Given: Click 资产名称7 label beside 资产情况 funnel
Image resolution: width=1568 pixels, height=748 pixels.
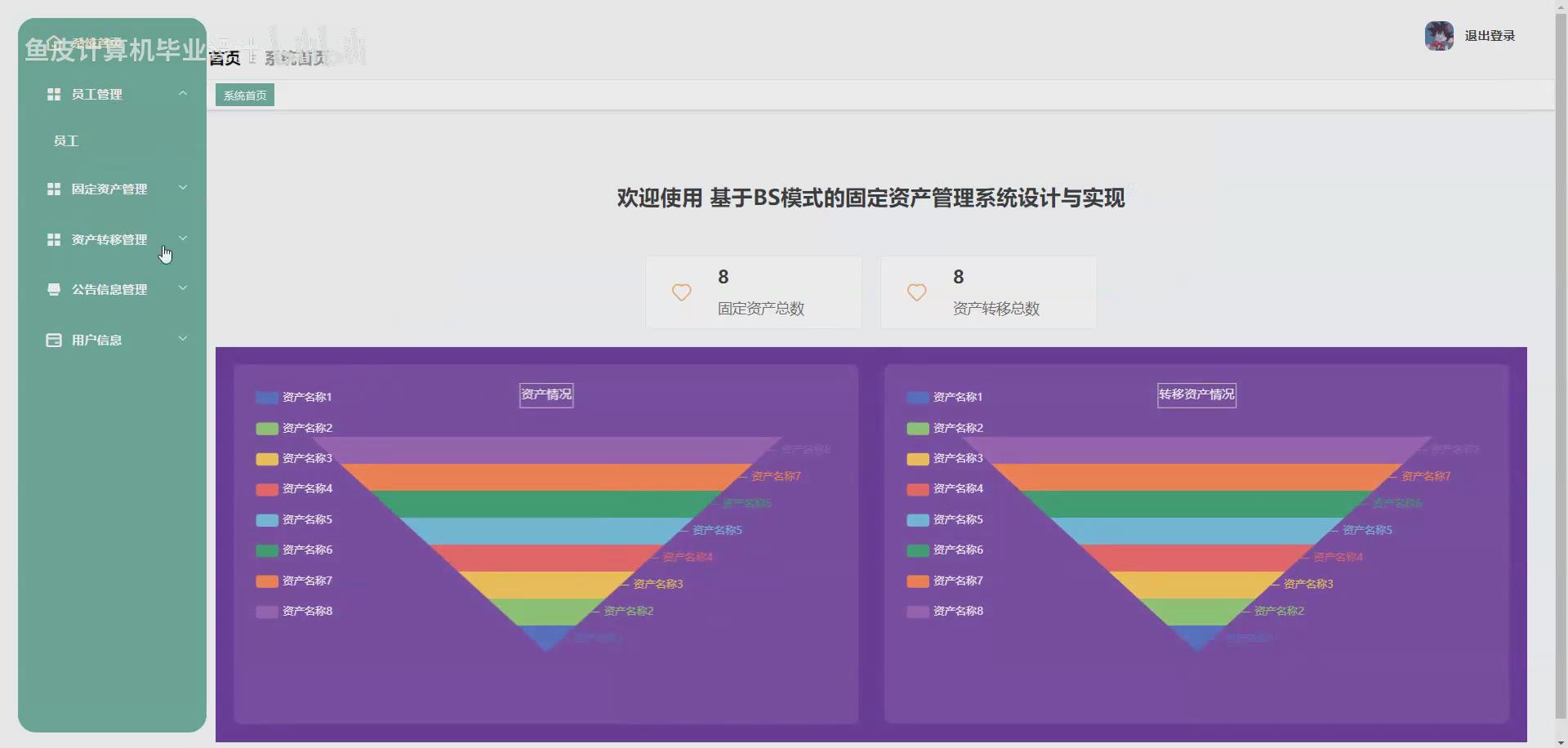Looking at the screenshot, I should (776, 477).
